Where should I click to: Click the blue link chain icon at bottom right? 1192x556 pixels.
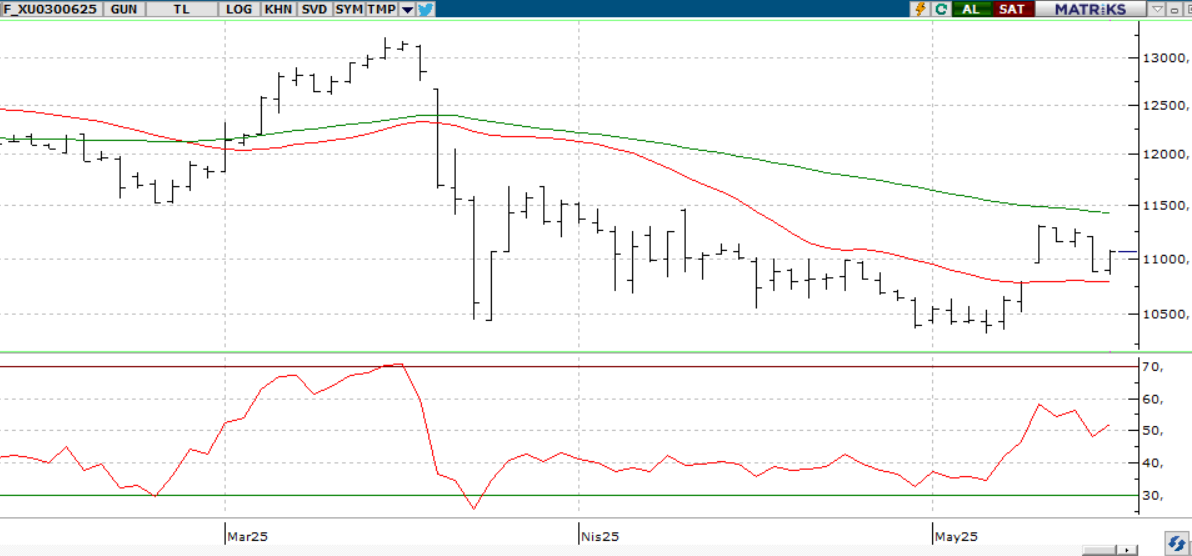[x=1175, y=543]
